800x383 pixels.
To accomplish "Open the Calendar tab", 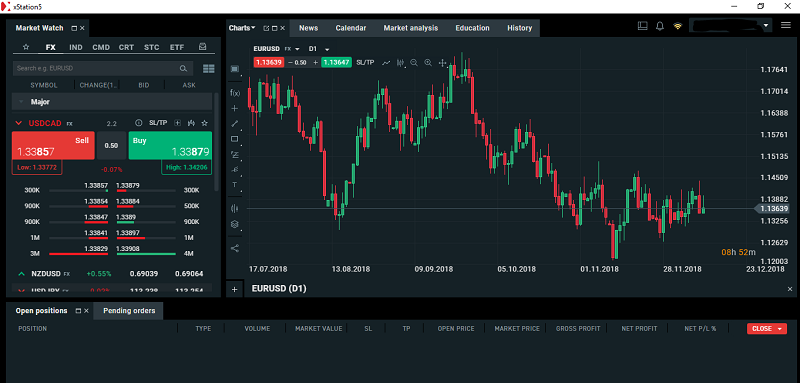I will point(351,28).
